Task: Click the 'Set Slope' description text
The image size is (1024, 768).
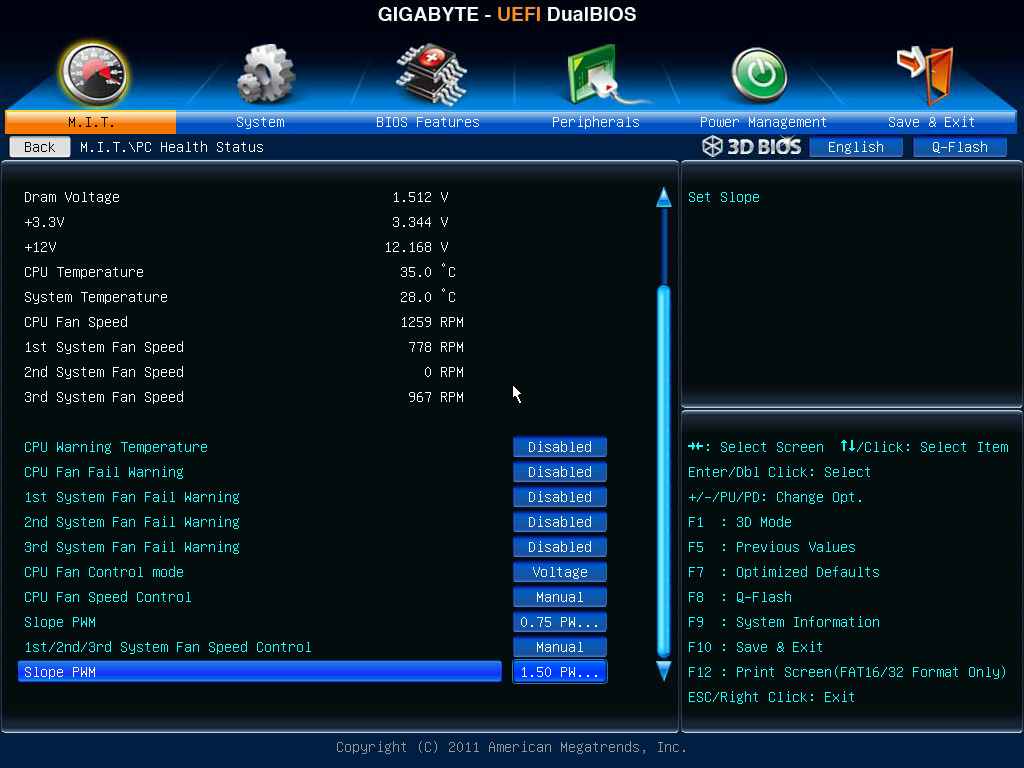Action: click(x=724, y=197)
